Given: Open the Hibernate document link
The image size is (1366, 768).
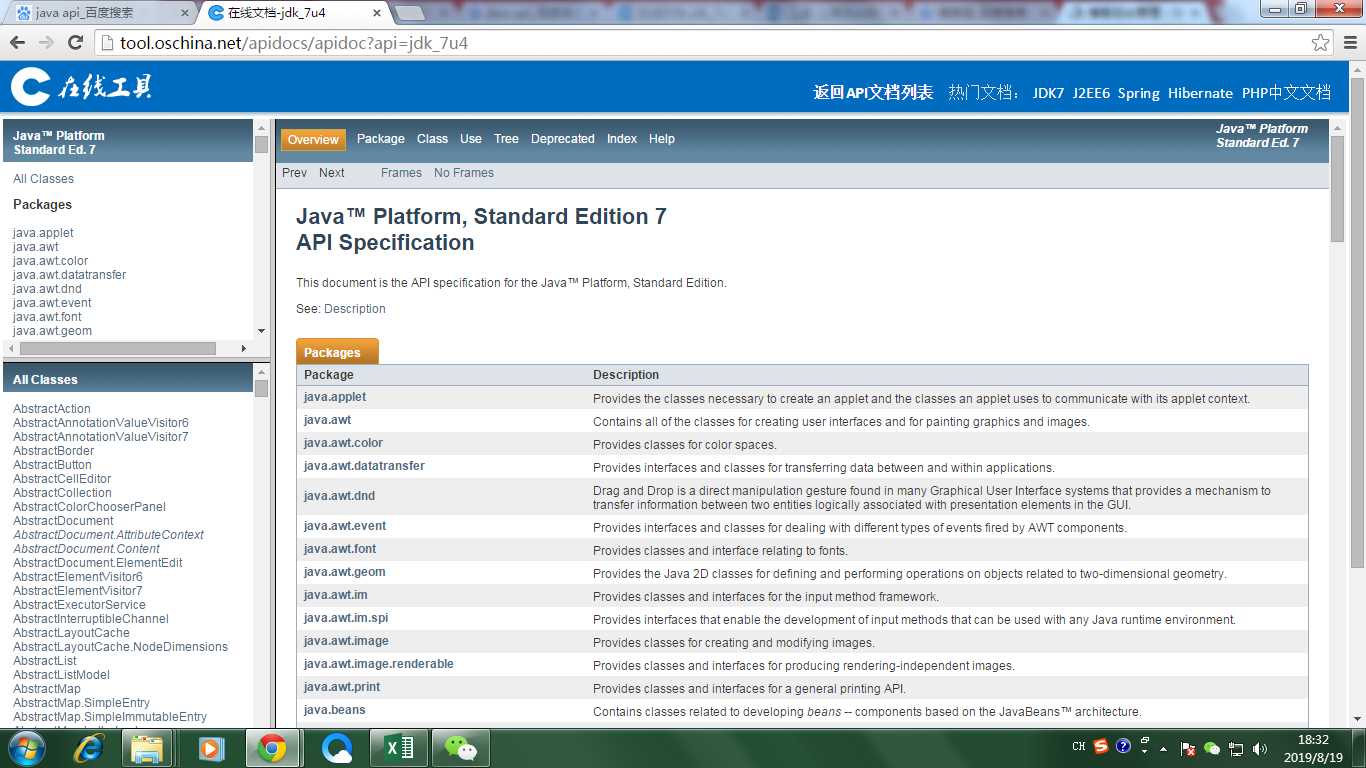Looking at the screenshot, I should click(x=1200, y=93).
